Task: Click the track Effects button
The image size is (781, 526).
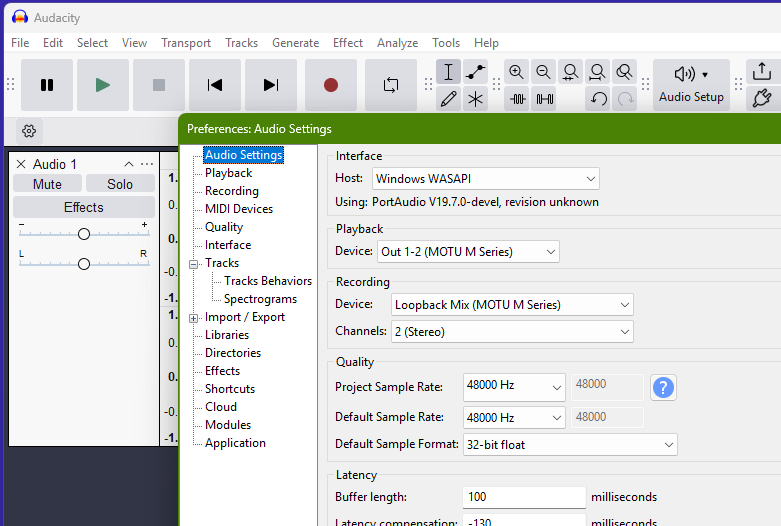Action: [x=84, y=208]
